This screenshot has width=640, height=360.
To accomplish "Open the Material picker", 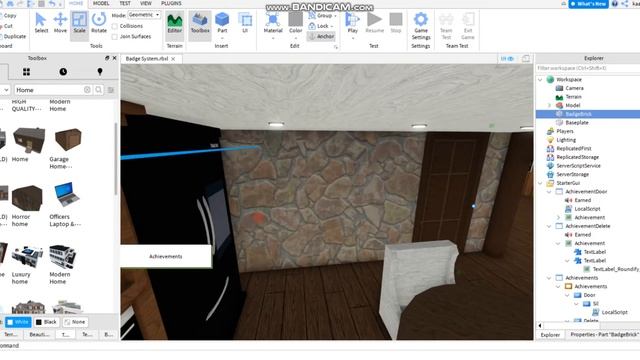I will click(273, 24).
